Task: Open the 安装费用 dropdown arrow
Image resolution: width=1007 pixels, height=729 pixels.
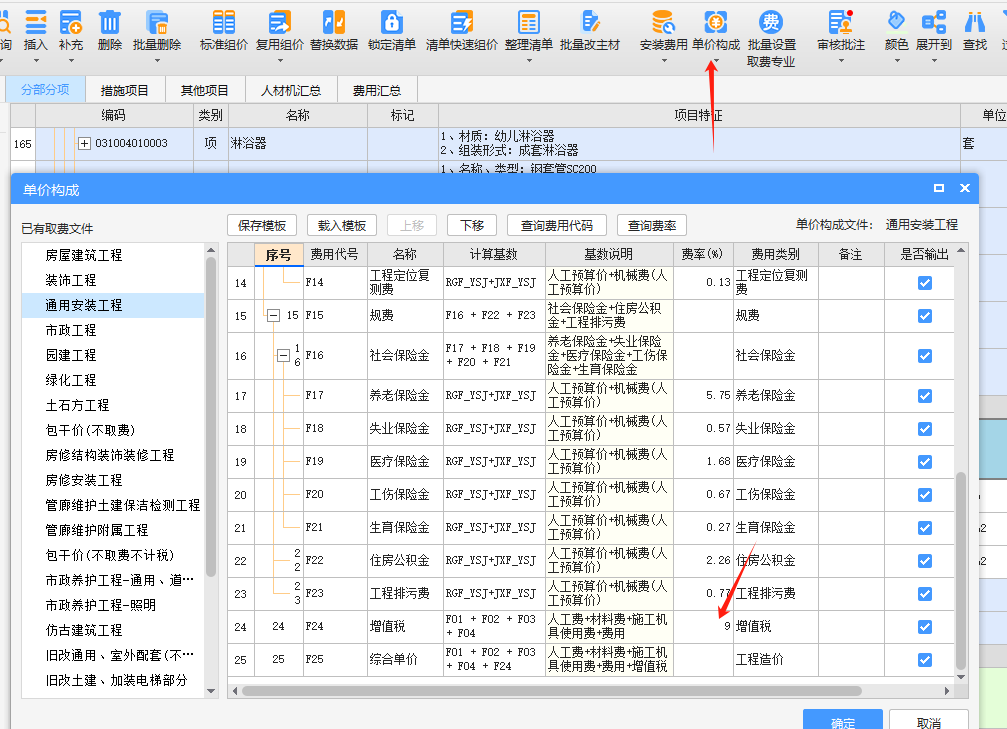Action: tap(664, 61)
